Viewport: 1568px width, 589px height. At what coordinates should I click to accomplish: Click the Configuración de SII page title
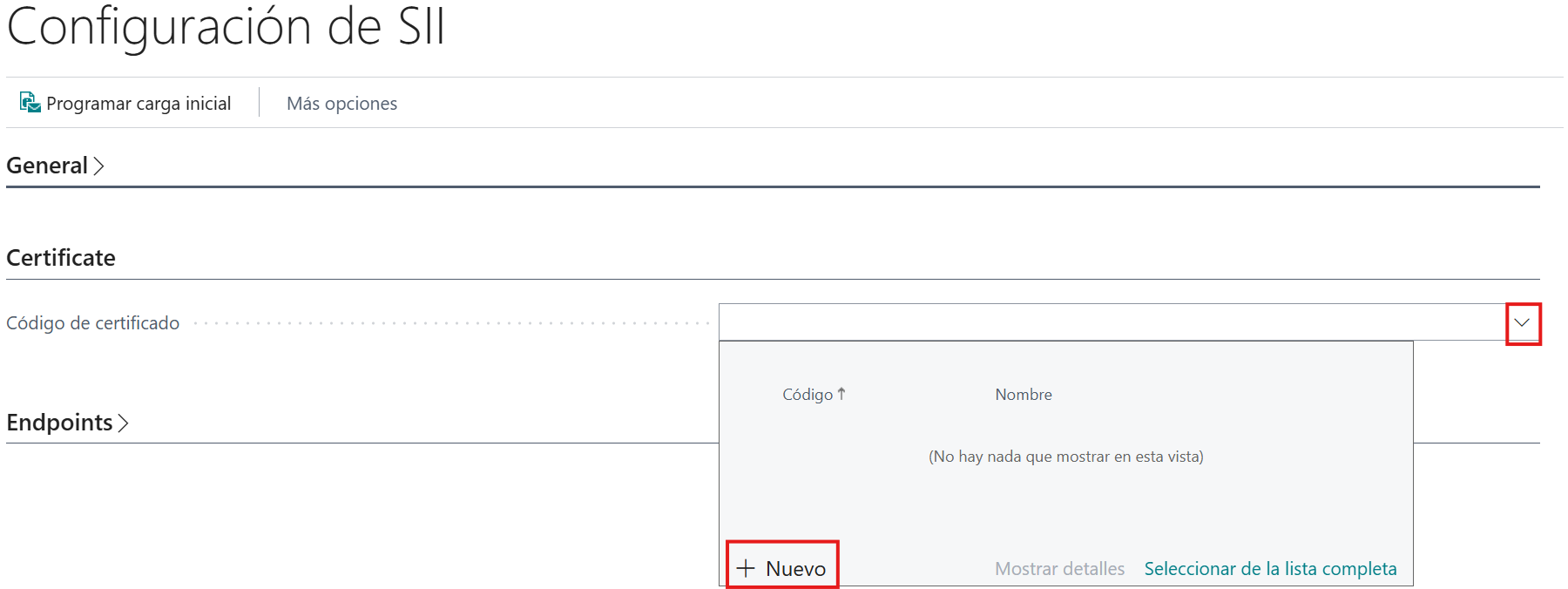(x=226, y=26)
